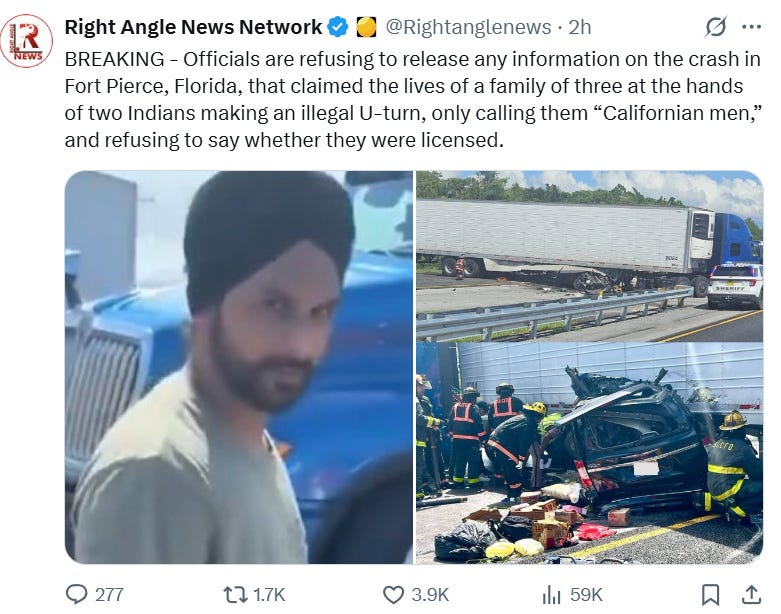The image size is (781, 614).
Task: Open the share upload icon
Action: (752, 595)
